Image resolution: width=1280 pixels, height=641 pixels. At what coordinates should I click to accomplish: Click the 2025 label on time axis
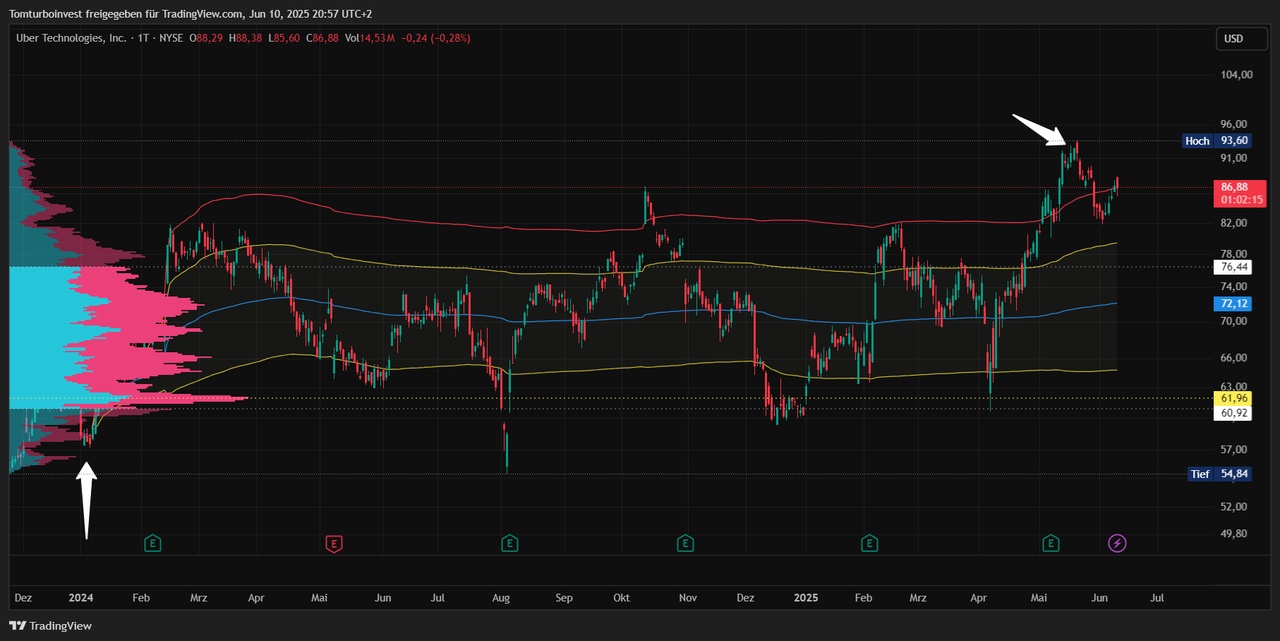806,598
